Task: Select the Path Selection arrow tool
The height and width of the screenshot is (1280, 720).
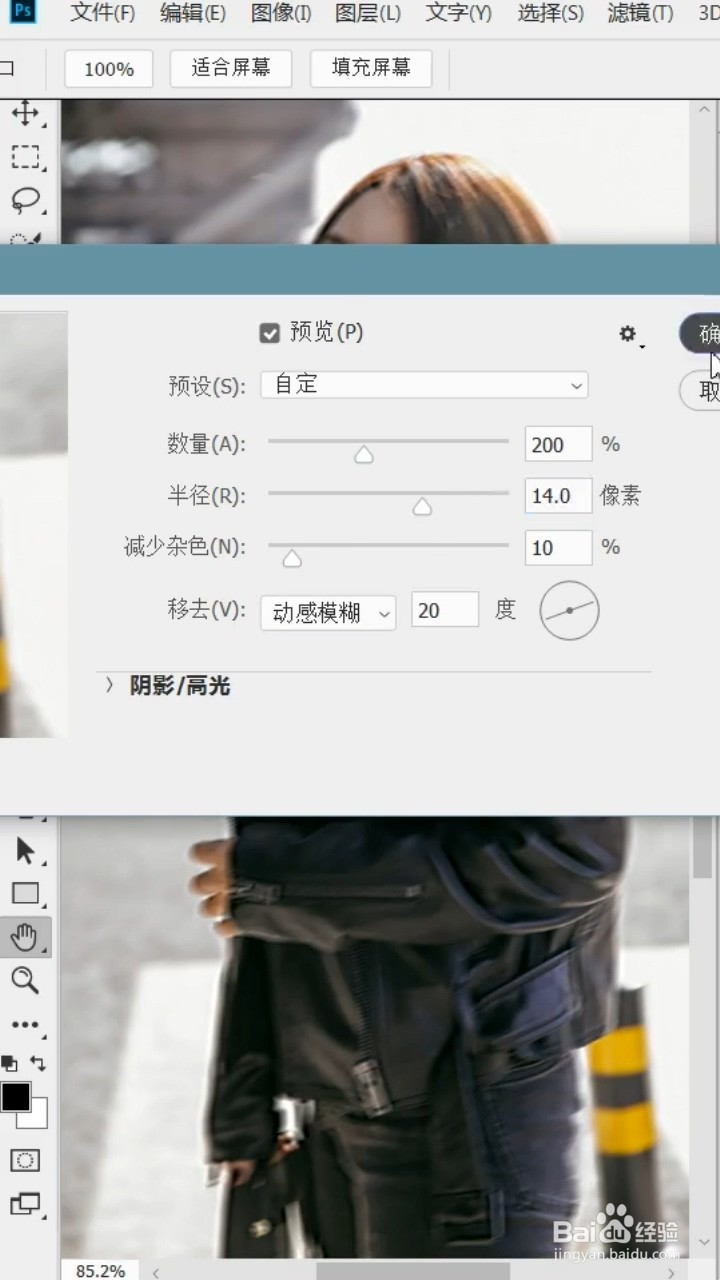Action: [25, 851]
